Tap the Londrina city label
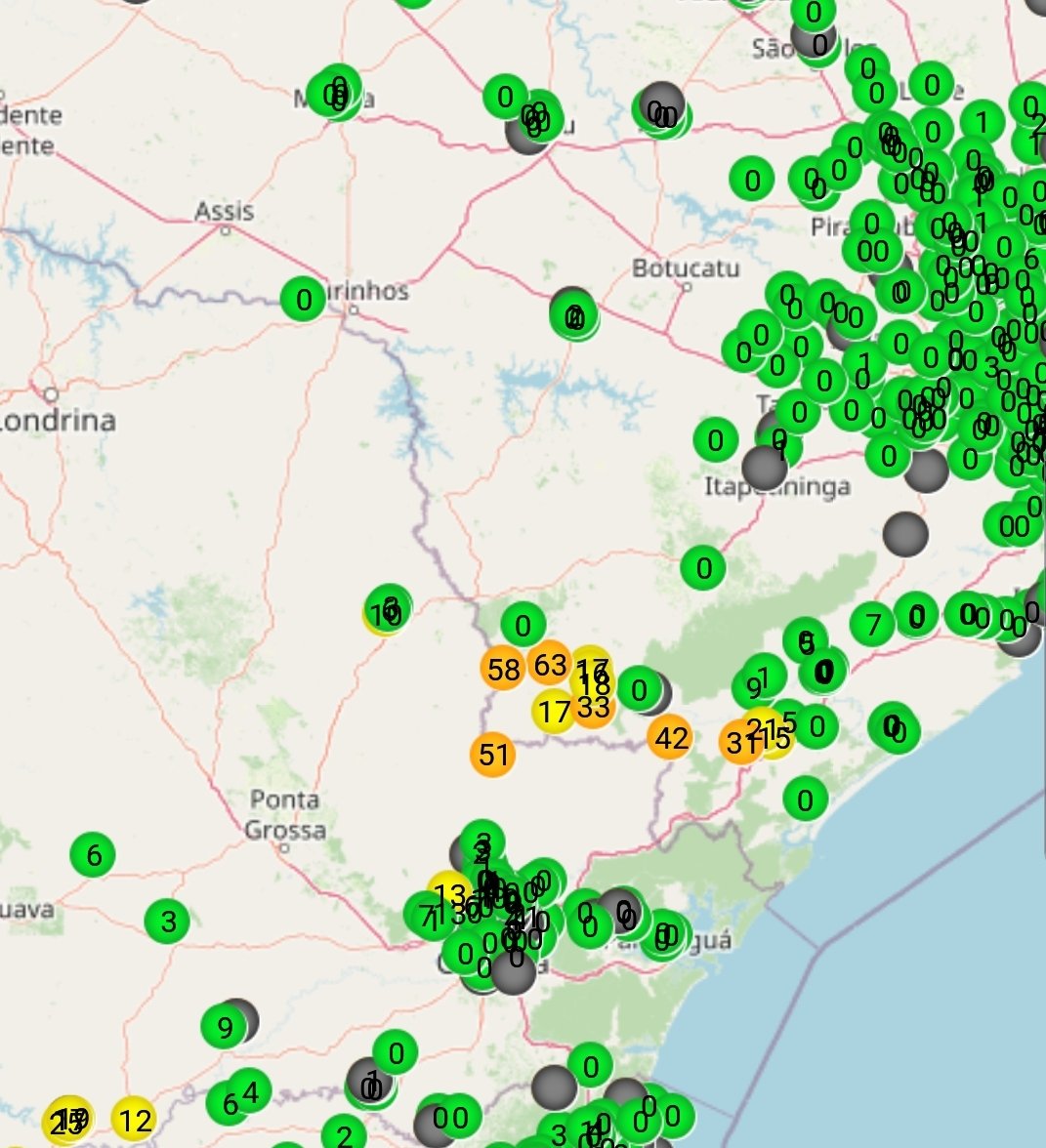 click(x=59, y=421)
